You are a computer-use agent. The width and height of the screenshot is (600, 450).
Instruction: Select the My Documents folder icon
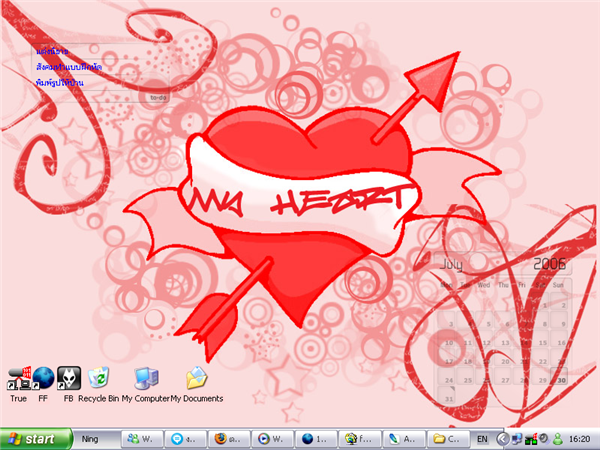pos(197,378)
